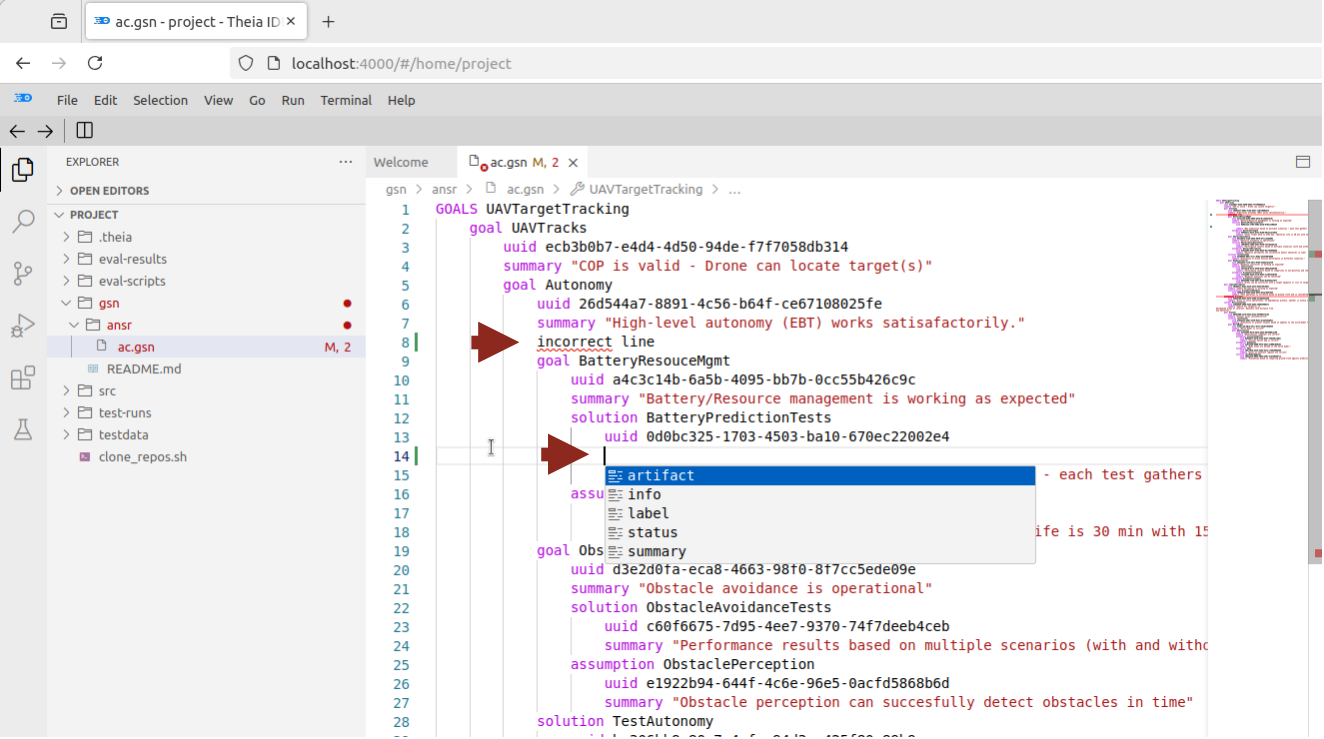Click 'goal BatteryResouceMgmt' on line 9

click(x=634, y=361)
